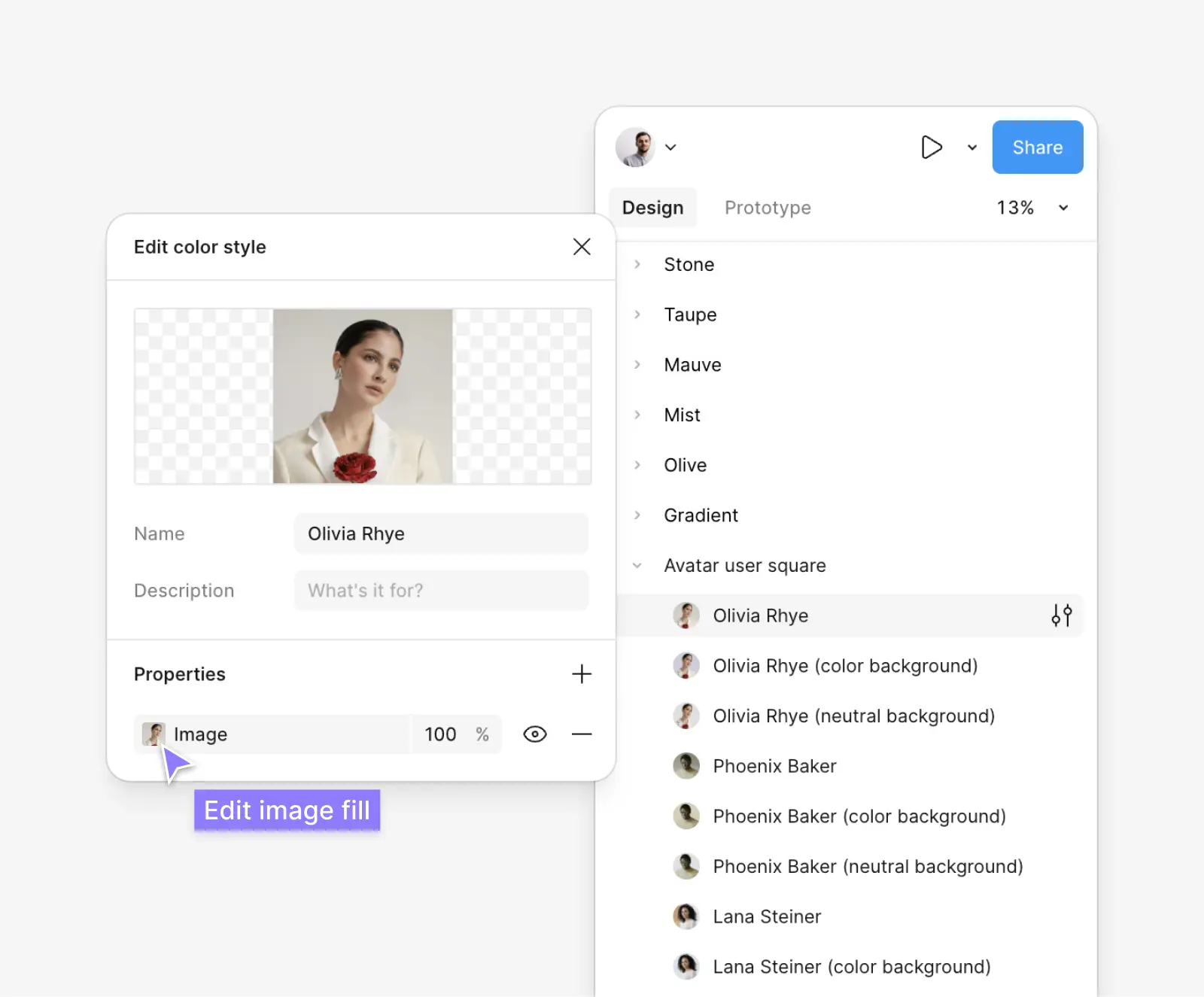Viewport: 1204px width, 997px height.
Task: Click the Lana Steiner avatar thumbnail
Action: (686, 916)
